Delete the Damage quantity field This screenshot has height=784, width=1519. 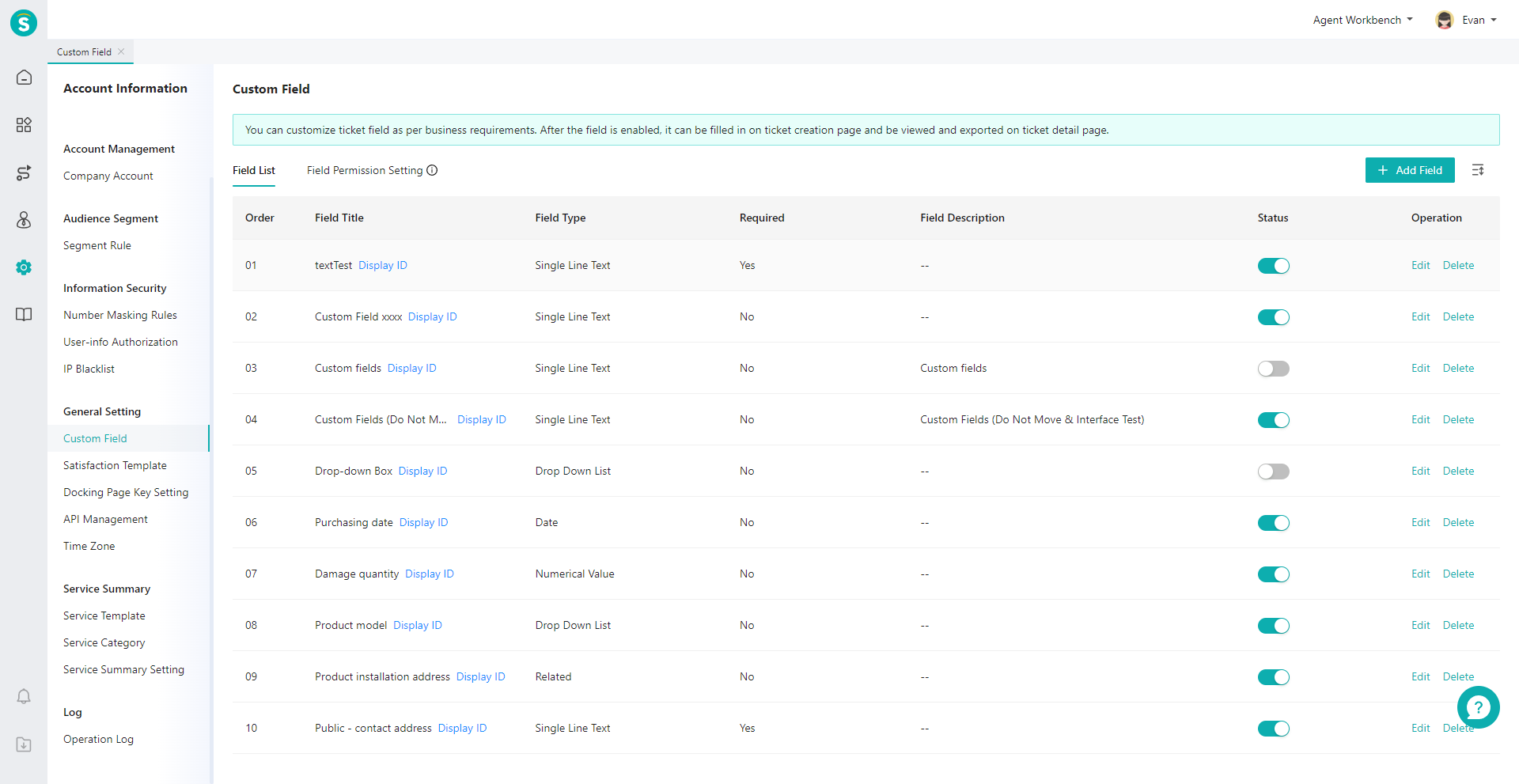pos(1458,574)
